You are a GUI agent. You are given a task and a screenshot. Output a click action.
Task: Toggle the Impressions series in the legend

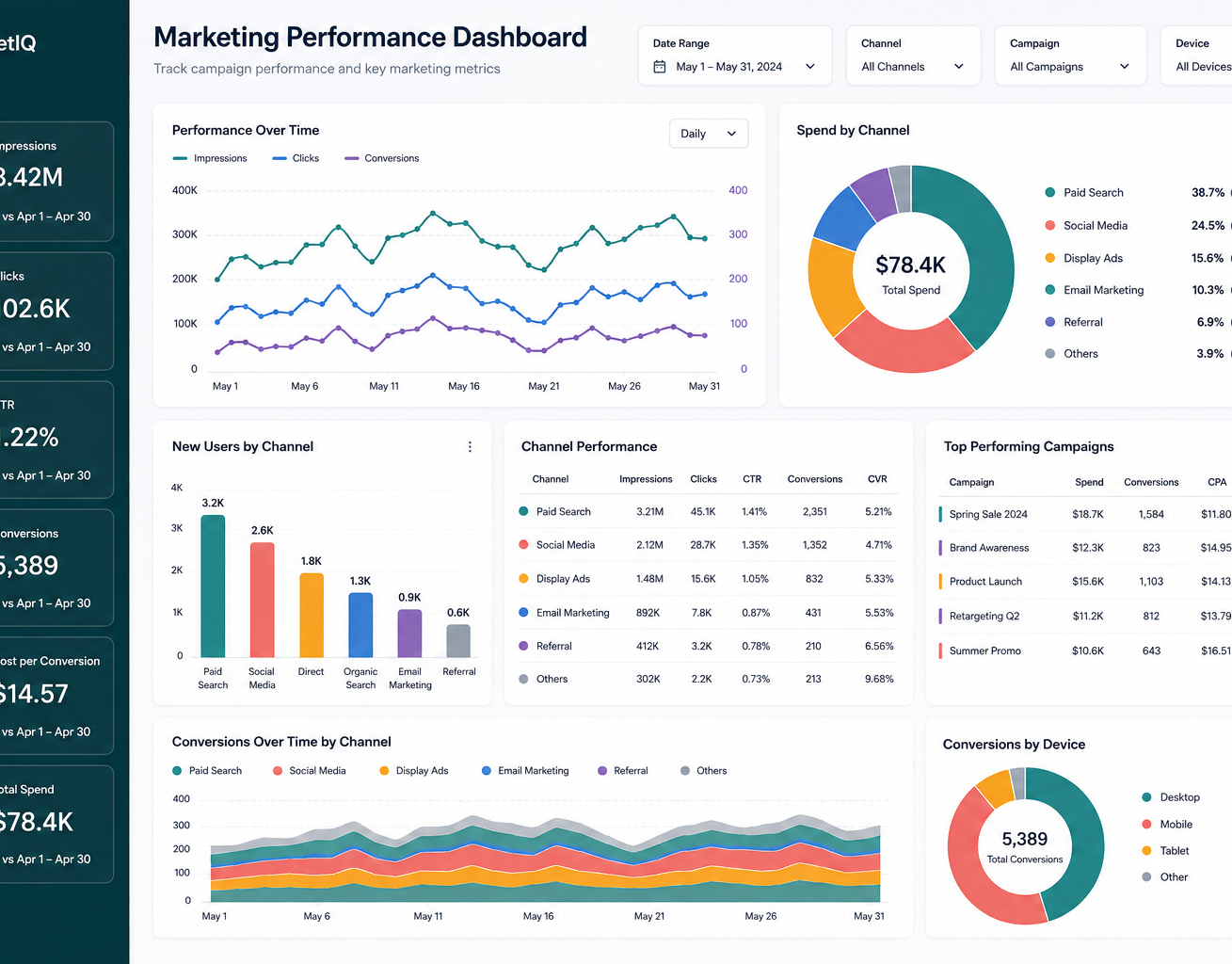(x=210, y=158)
